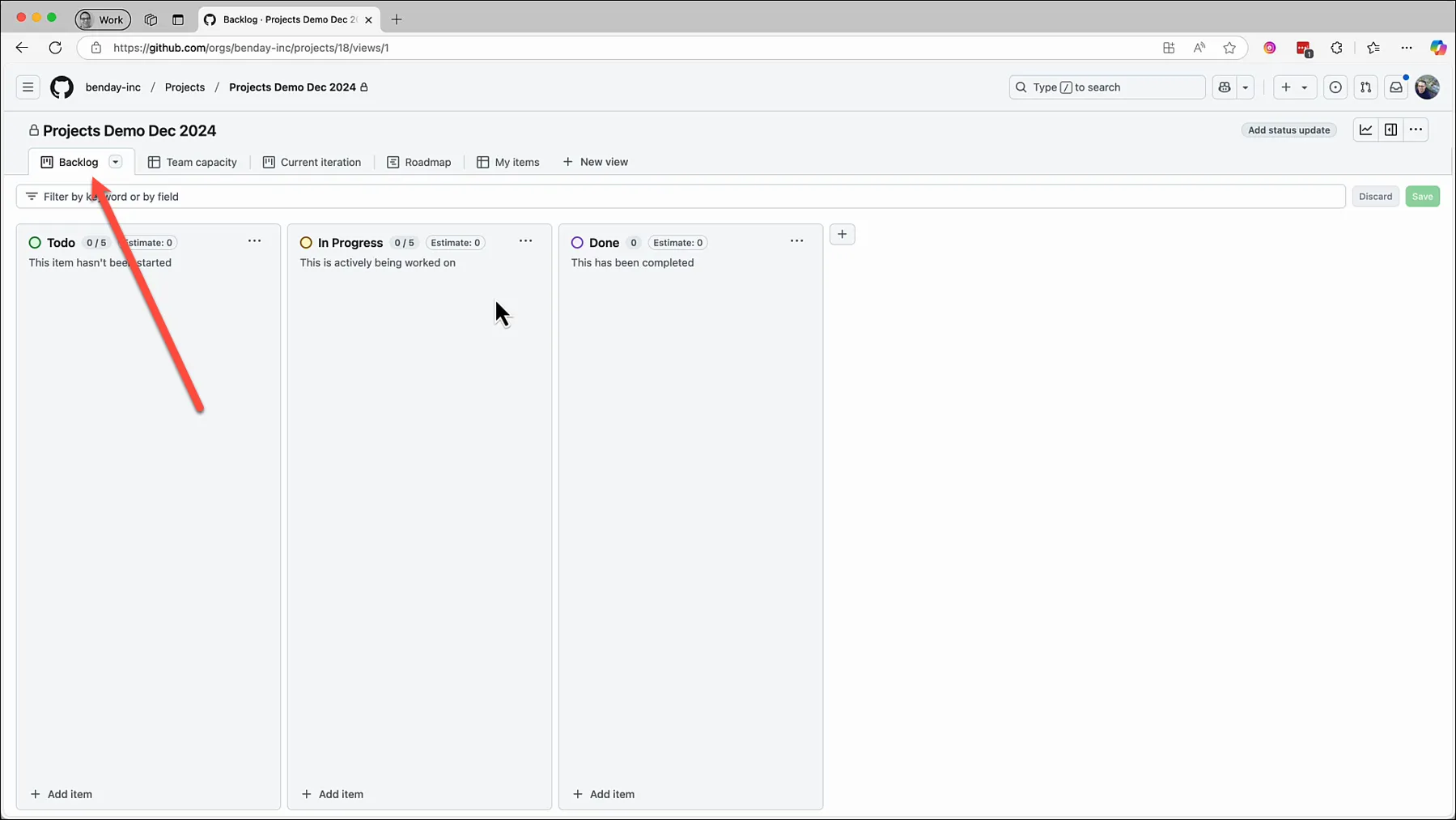Viewport: 1456px width, 820px height.
Task: Switch to the Team capacity view
Action: click(193, 162)
